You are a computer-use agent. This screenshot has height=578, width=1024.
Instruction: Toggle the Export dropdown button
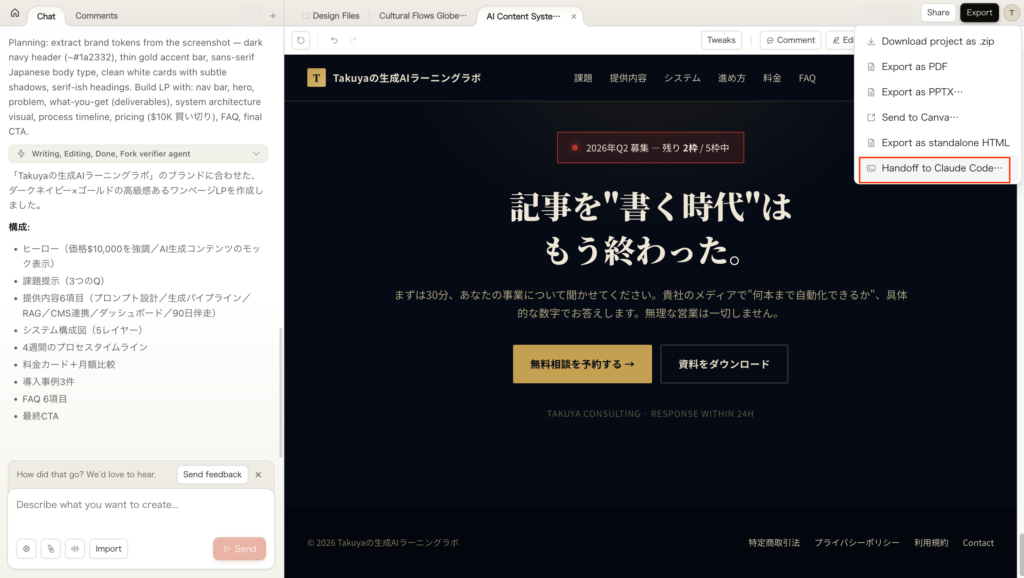979,13
